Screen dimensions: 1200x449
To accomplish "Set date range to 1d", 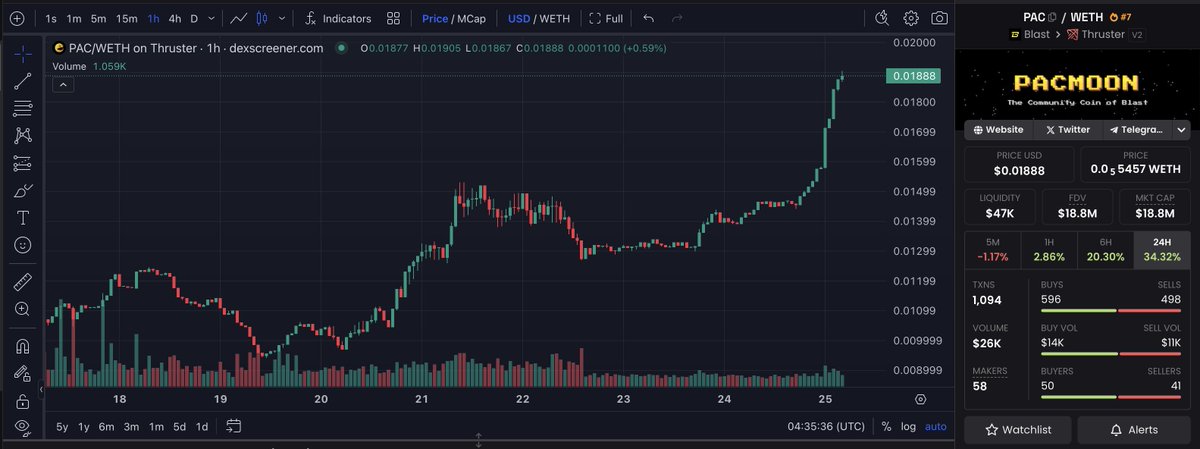I will (x=201, y=427).
